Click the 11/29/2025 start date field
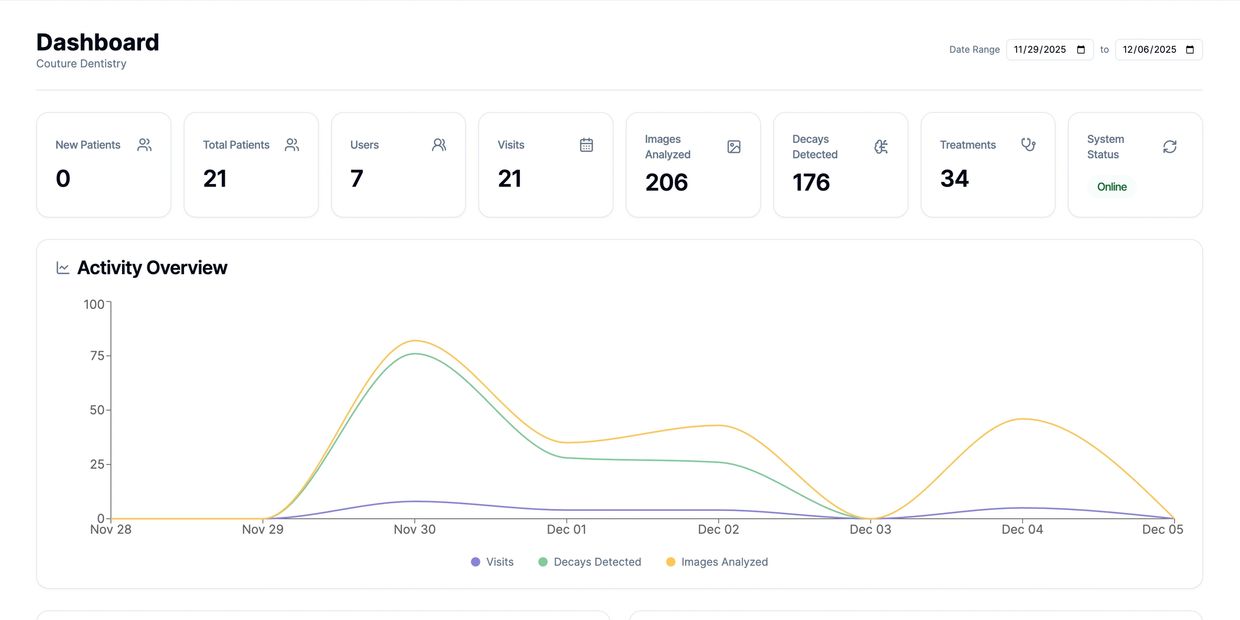 tap(1050, 50)
